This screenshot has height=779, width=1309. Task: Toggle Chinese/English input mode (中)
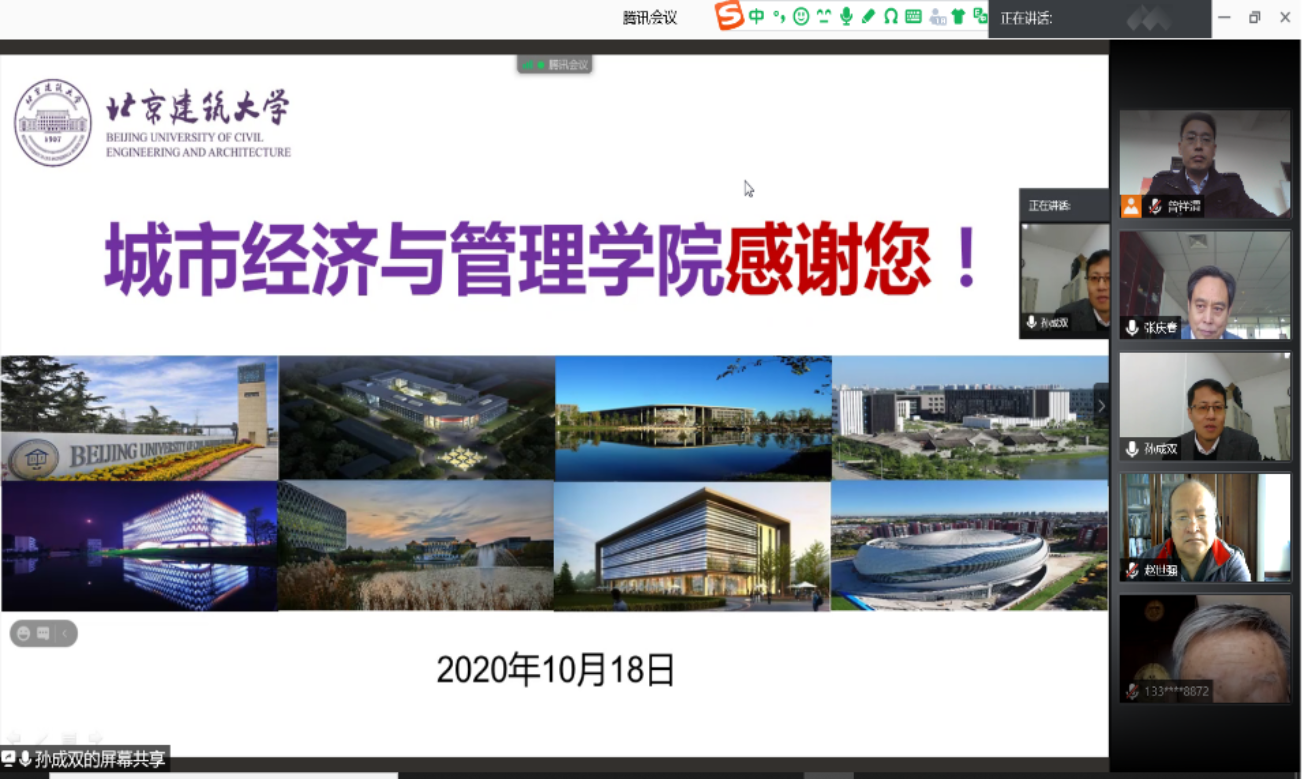coord(757,16)
